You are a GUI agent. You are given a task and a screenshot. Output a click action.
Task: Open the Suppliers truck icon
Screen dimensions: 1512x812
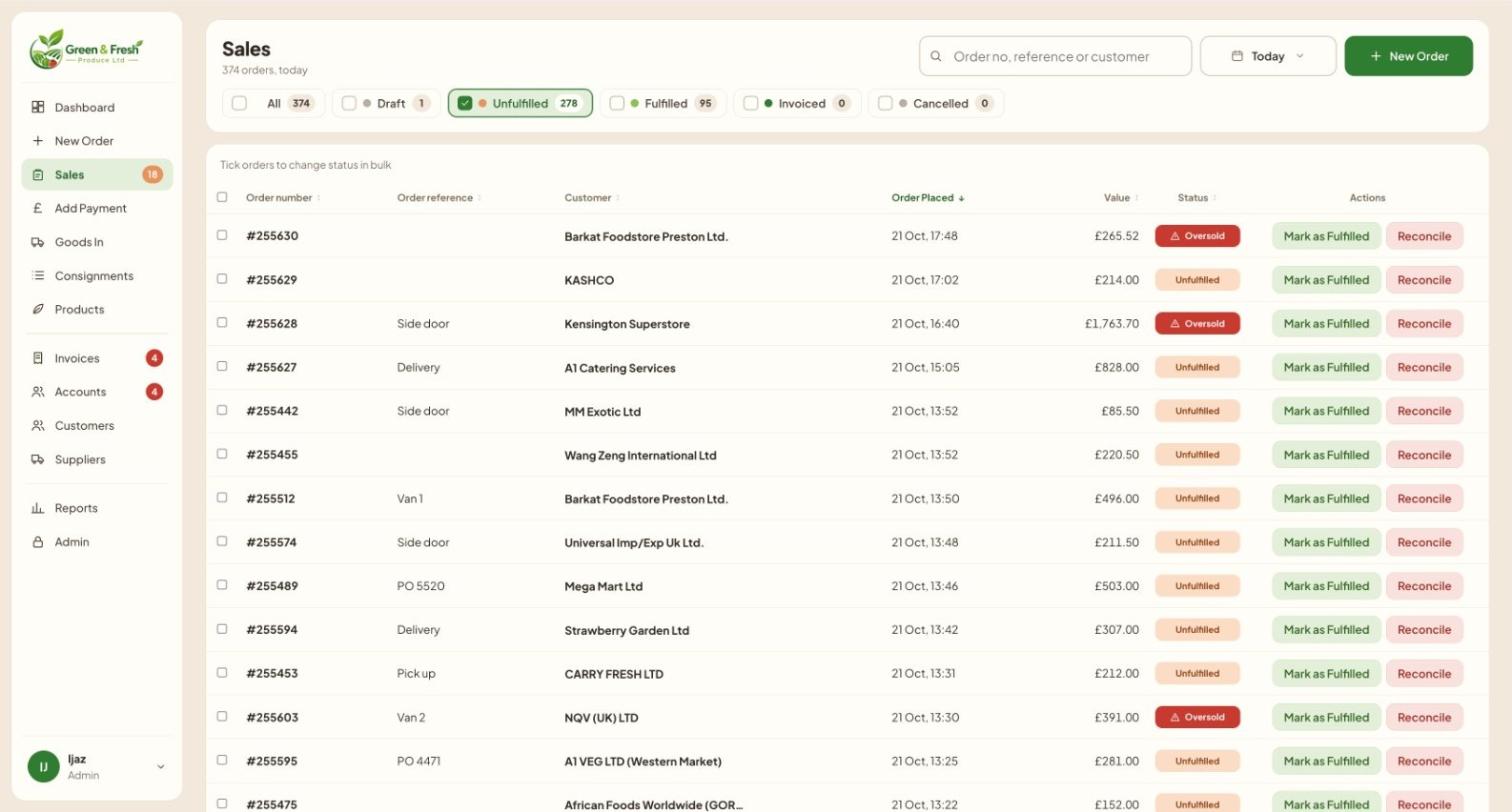38,459
